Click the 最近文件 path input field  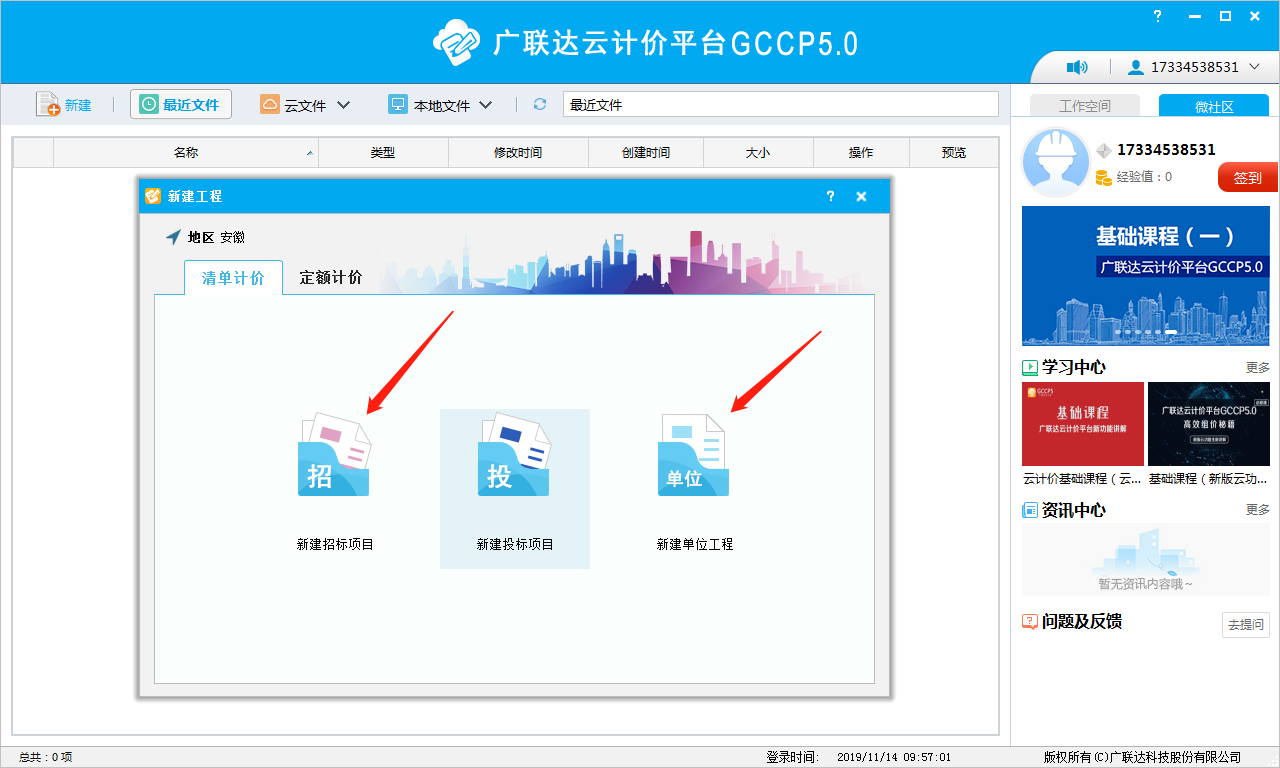[781, 104]
